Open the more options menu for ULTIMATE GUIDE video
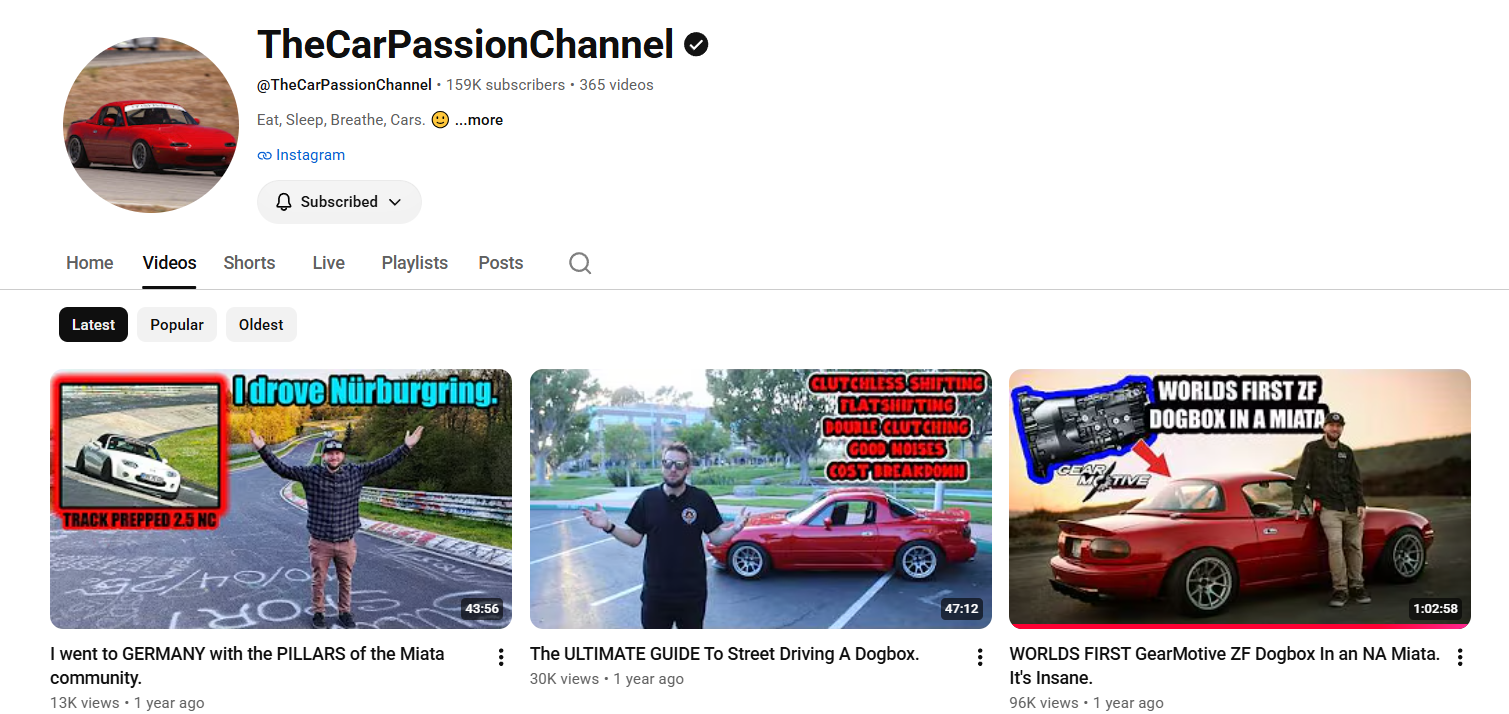The width and height of the screenshot is (1509, 714). [x=980, y=657]
